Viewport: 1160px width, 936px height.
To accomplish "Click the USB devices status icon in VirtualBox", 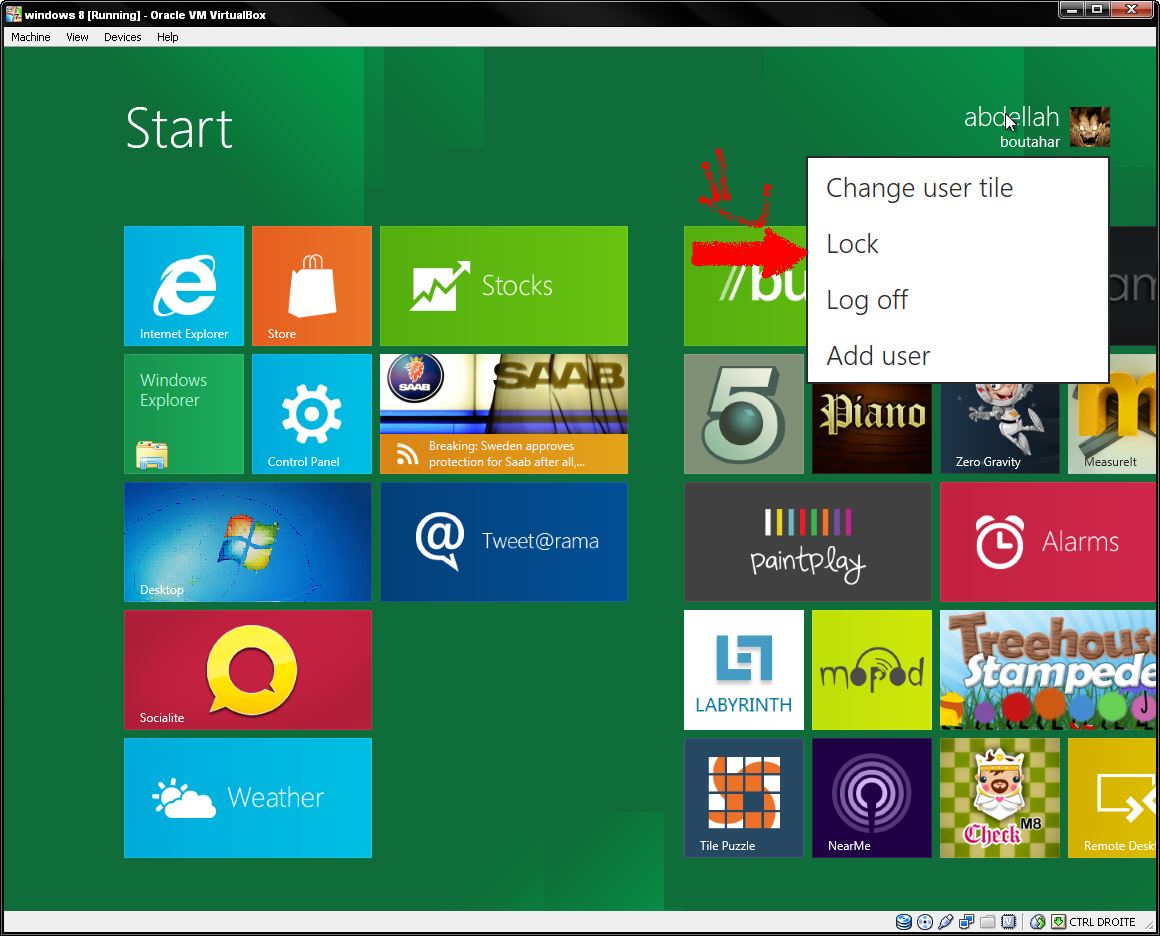I will [946, 921].
